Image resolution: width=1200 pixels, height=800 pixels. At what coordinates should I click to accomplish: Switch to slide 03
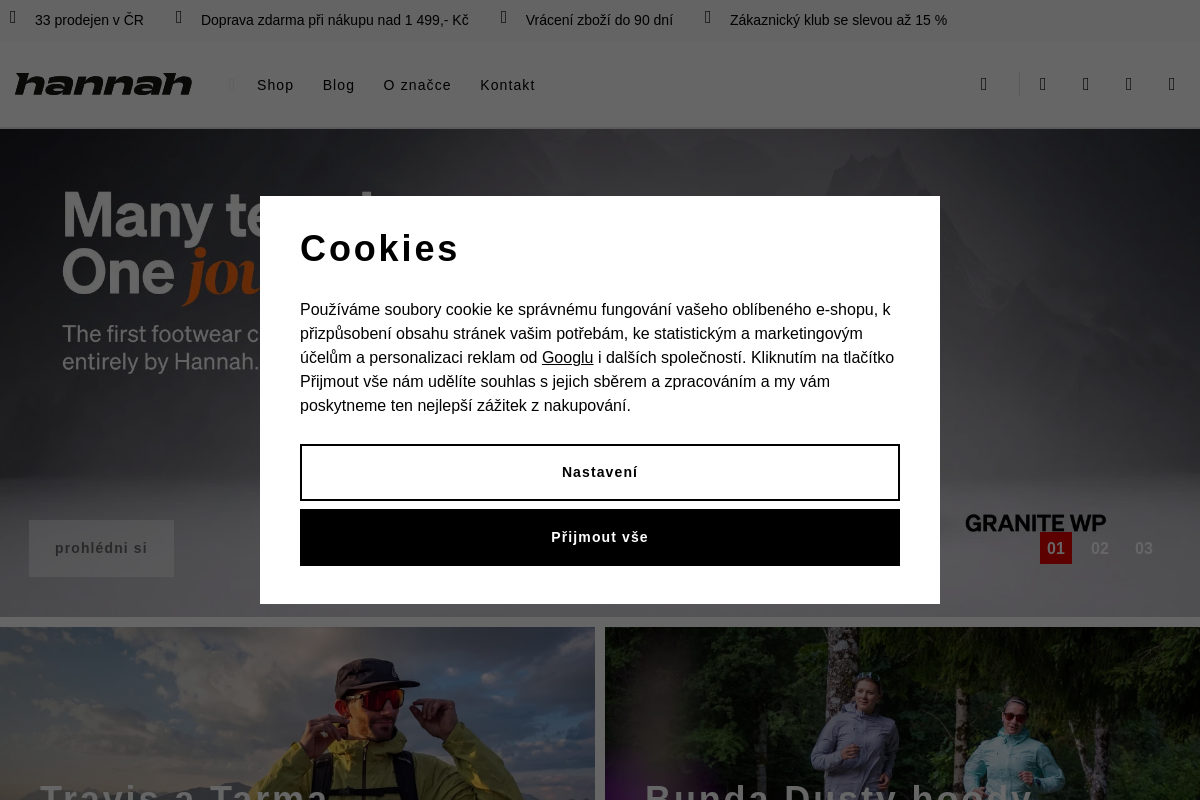click(x=1144, y=548)
